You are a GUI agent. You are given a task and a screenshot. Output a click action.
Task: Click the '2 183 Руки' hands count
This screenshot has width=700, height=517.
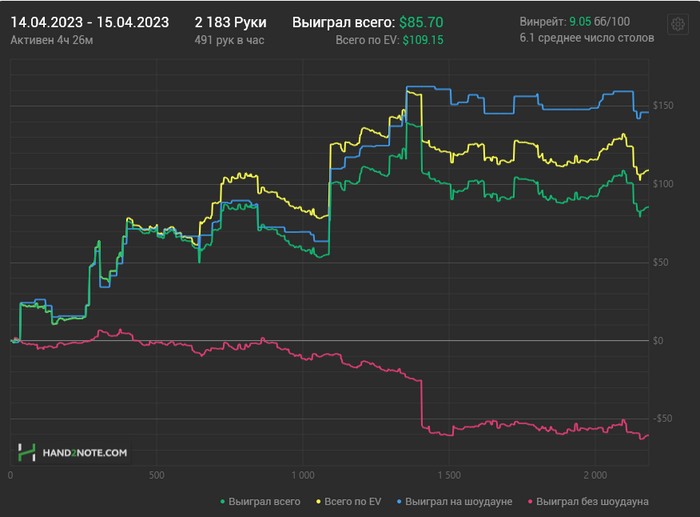point(230,22)
